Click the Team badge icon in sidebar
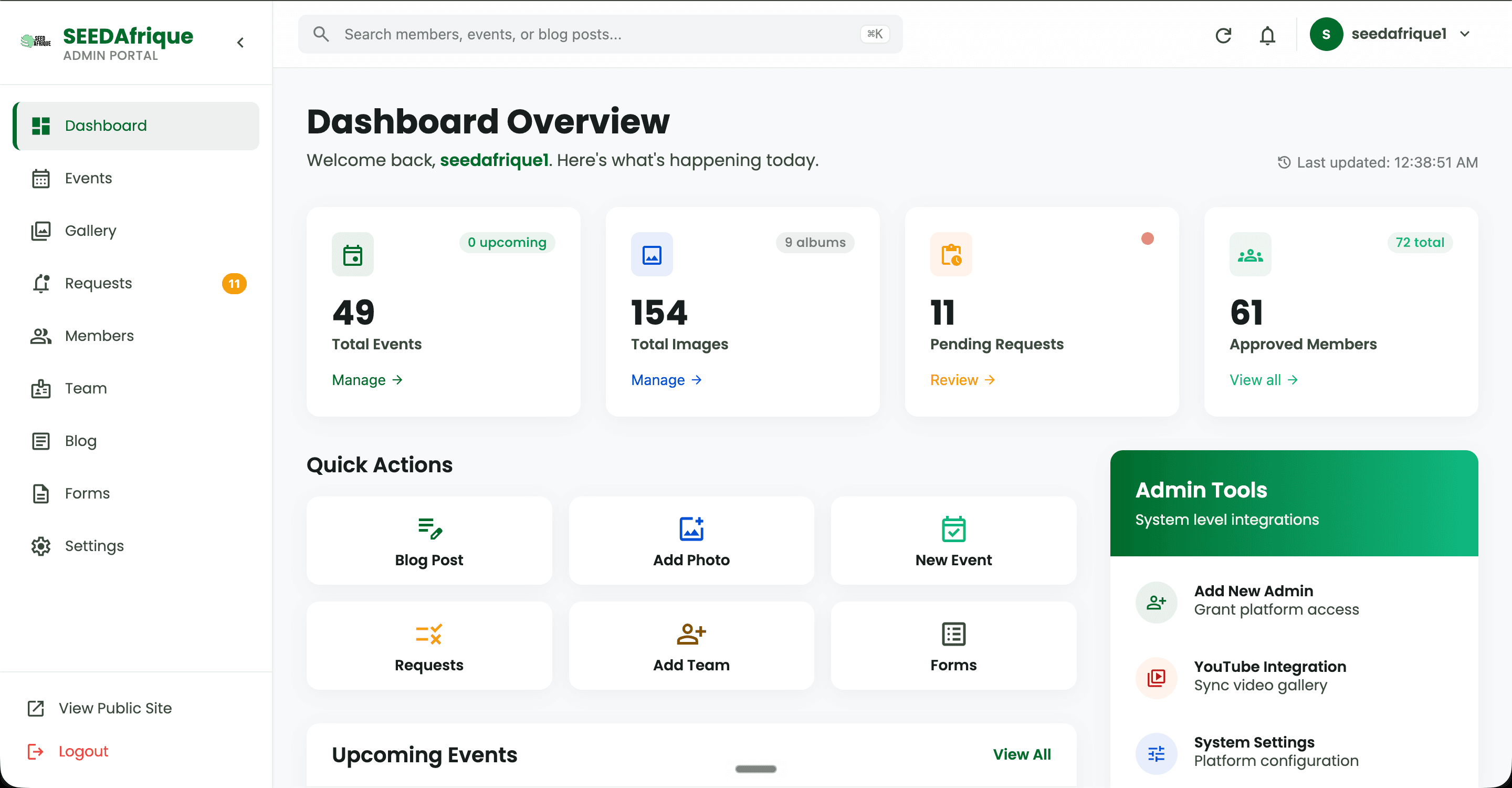 pos(40,388)
